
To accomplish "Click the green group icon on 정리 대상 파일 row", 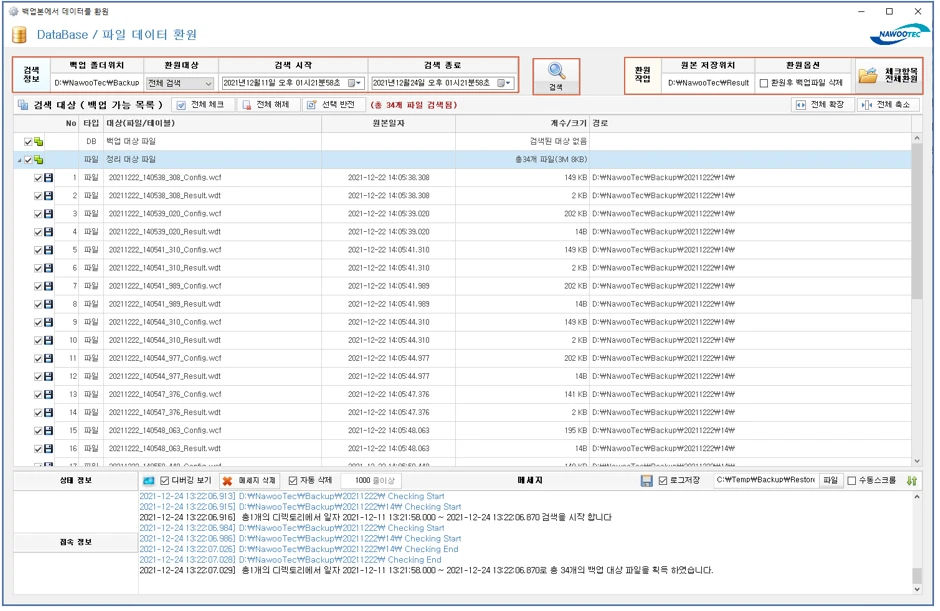I will tap(39, 159).
